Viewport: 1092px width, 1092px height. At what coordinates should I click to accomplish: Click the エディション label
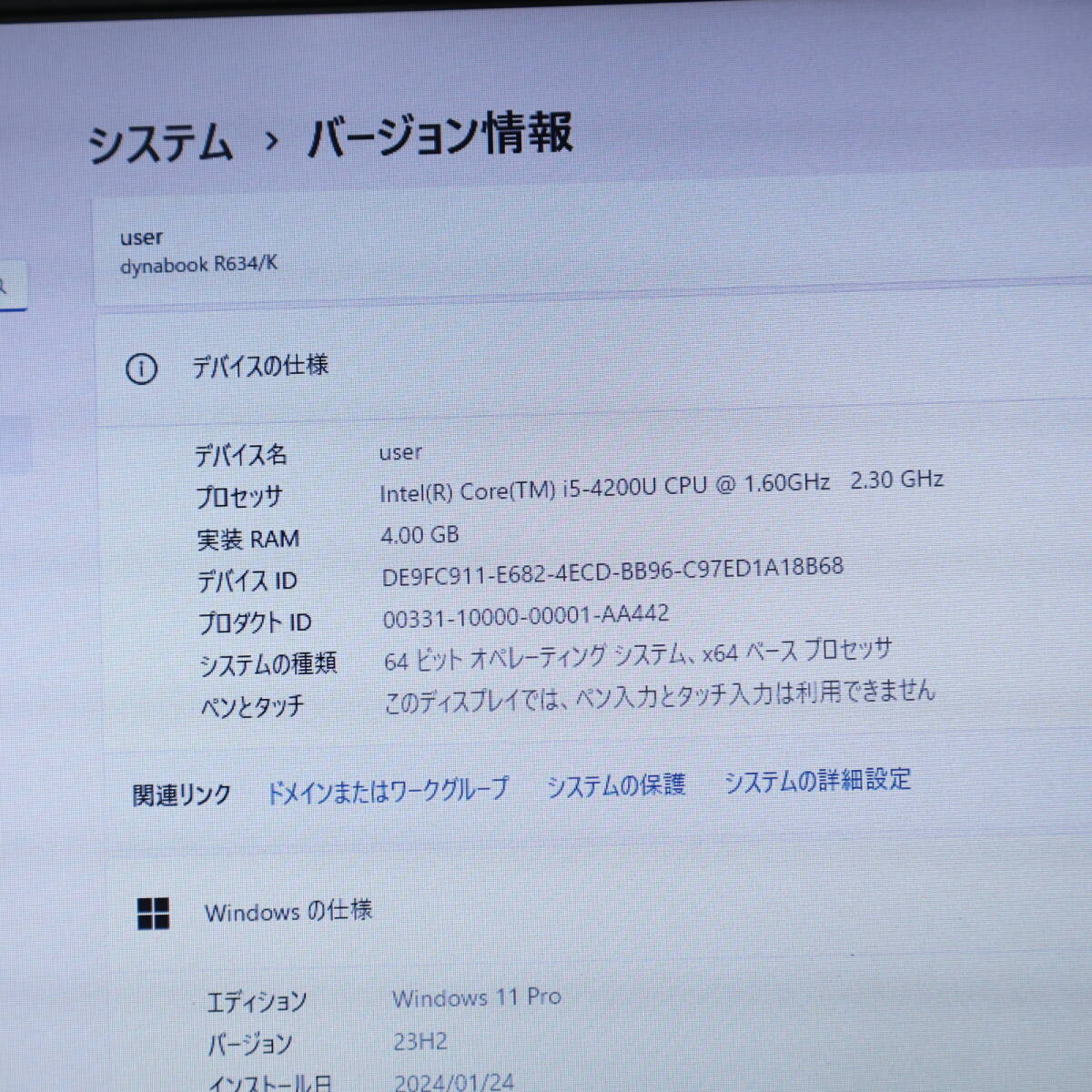point(257,1003)
